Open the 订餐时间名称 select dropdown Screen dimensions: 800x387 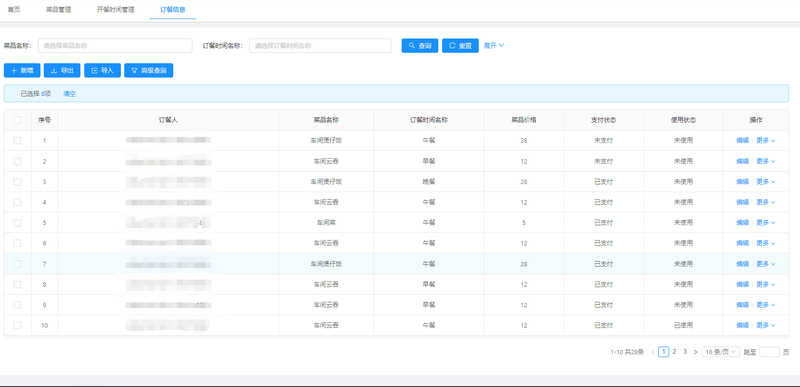point(320,45)
